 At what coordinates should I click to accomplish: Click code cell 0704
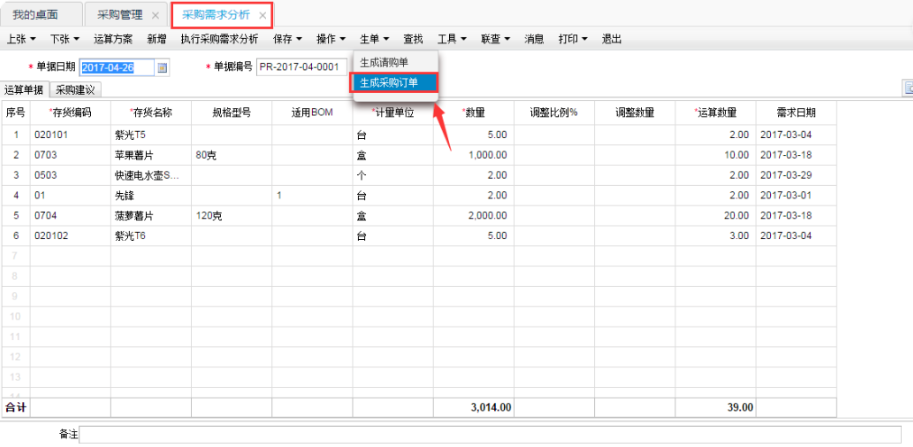[70, 216]
